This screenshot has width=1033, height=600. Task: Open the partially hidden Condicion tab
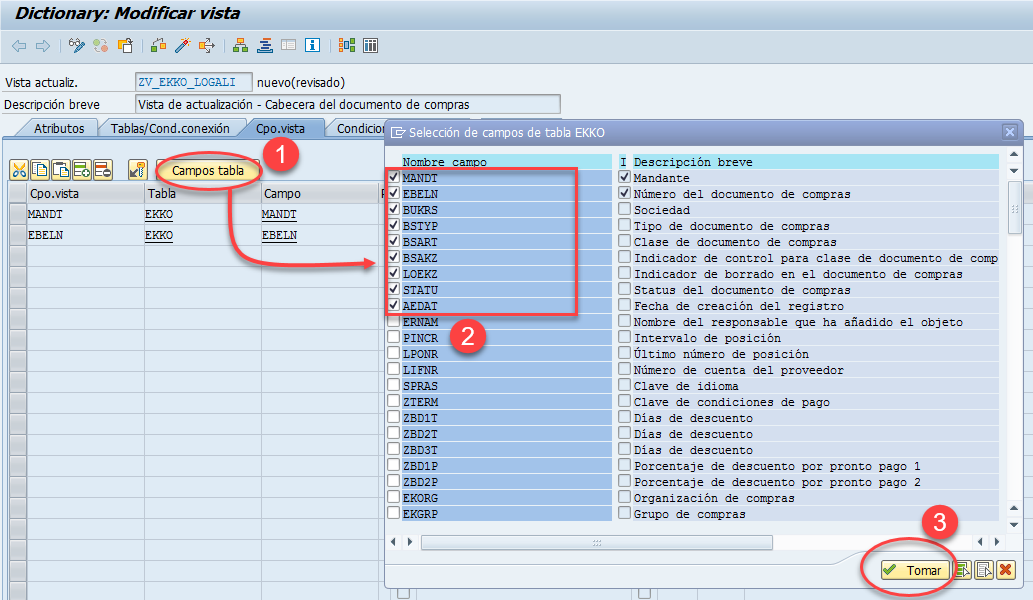coord(359,128)
